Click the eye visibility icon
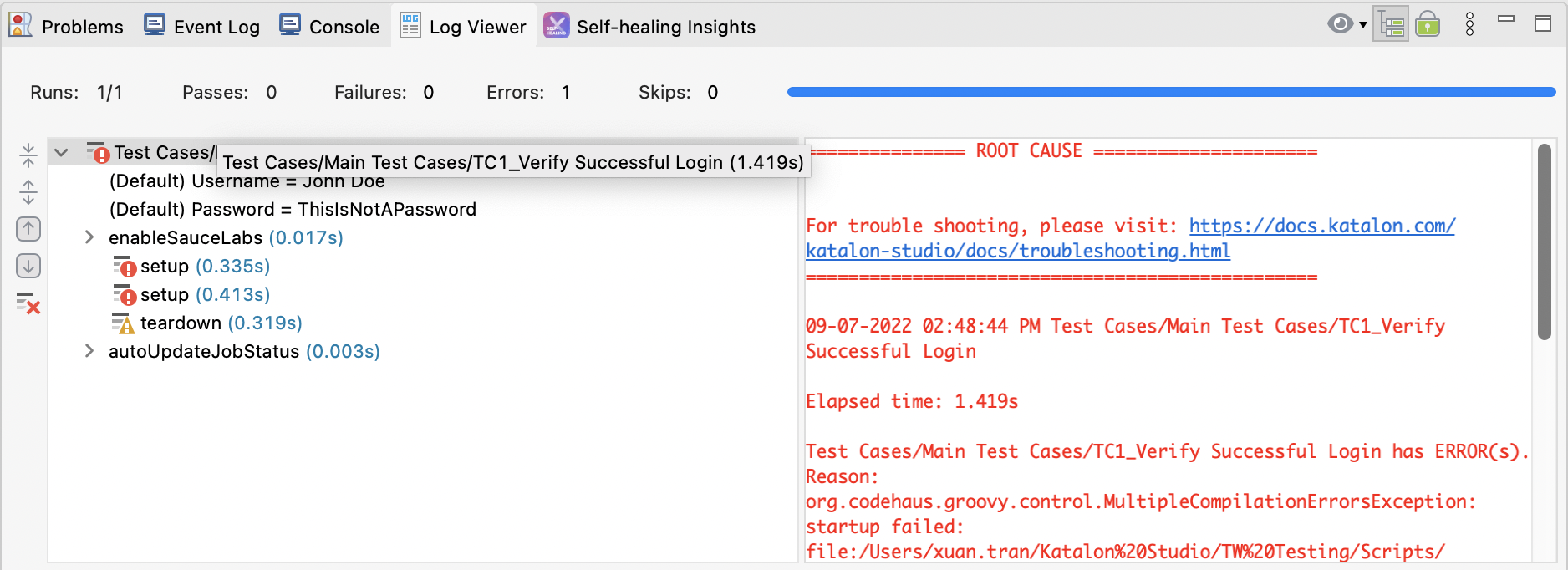1568x570 pixels. point(1340,24)
